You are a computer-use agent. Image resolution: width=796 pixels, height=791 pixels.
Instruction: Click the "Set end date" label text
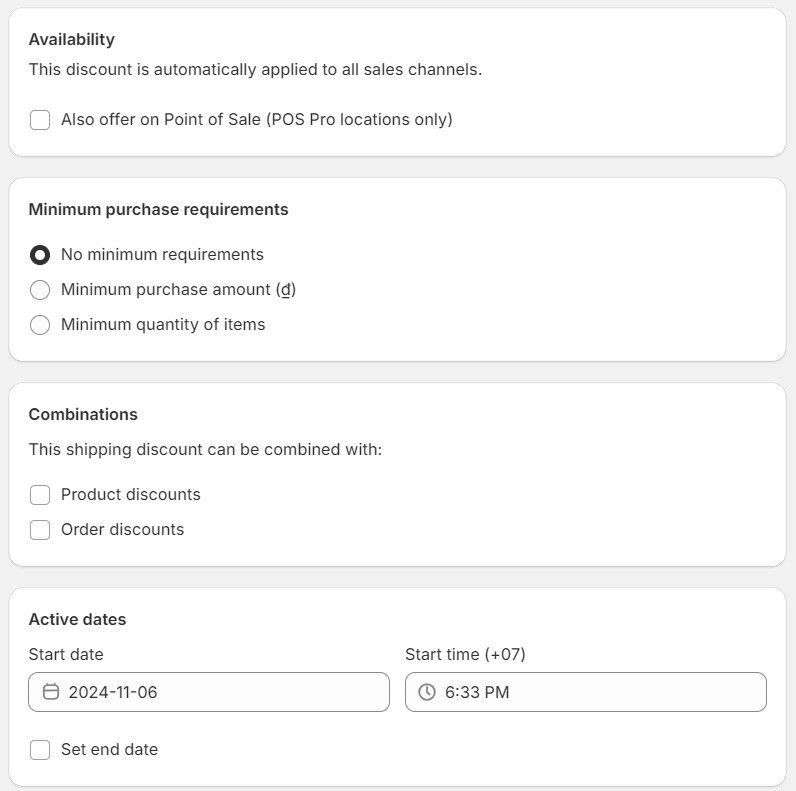tap(109, 750)
